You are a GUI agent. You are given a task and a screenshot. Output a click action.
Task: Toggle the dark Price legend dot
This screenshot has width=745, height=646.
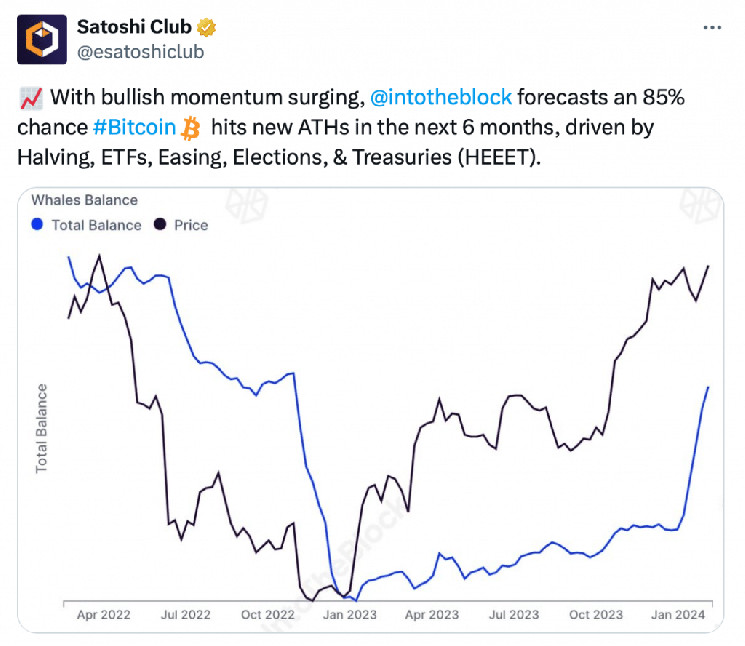pyautogui.click(x=160, y=225)
